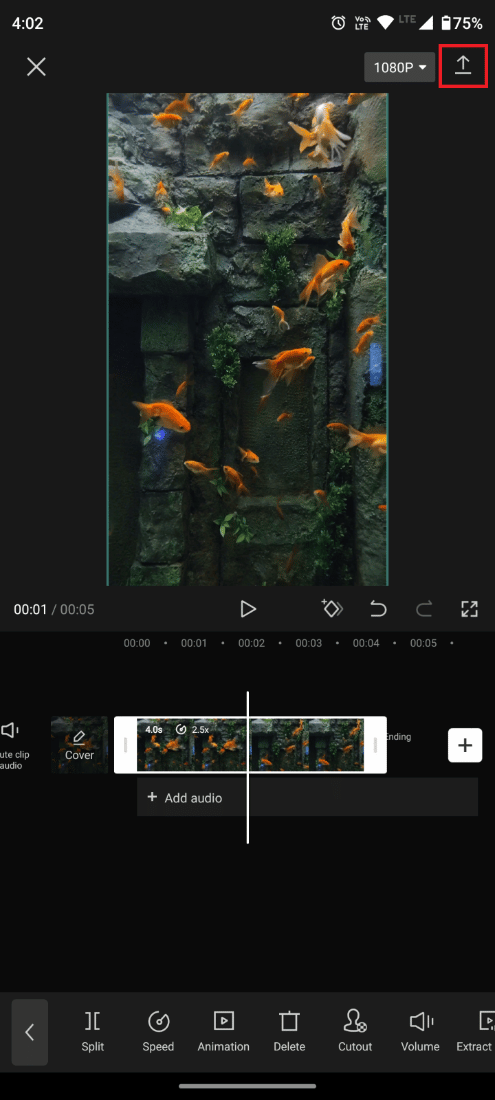495x1100 pixels.
Task: Open the Animation tool
Action: 224,1031
